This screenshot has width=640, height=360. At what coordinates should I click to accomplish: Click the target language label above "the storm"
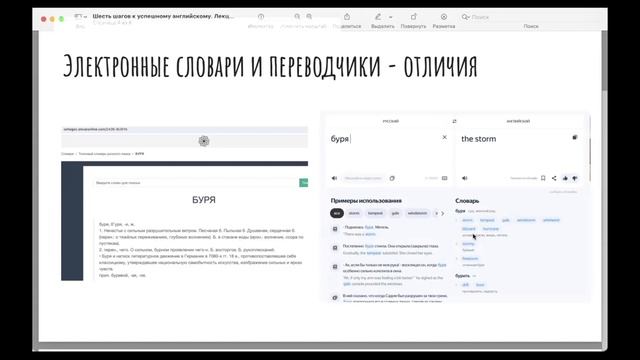518,121
